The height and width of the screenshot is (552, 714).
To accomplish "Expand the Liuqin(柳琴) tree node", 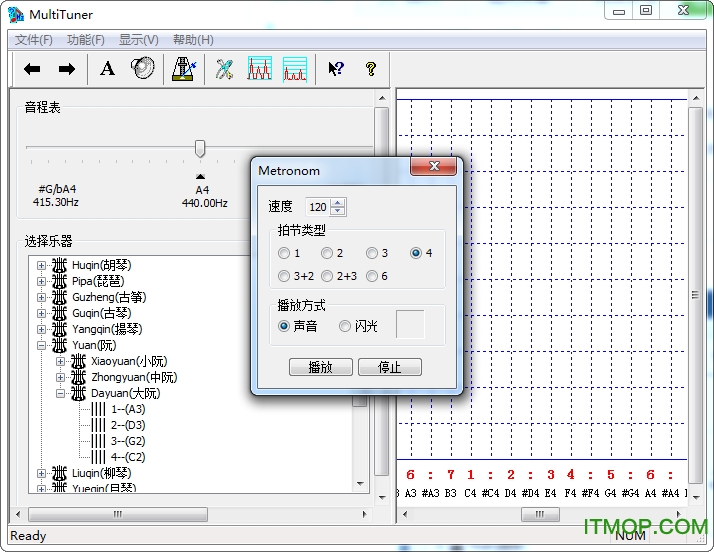I will point(41,473).
